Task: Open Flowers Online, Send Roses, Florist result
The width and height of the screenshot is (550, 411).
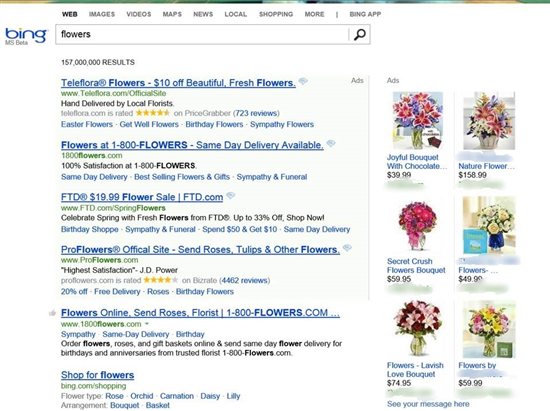Action: (200, 312)
